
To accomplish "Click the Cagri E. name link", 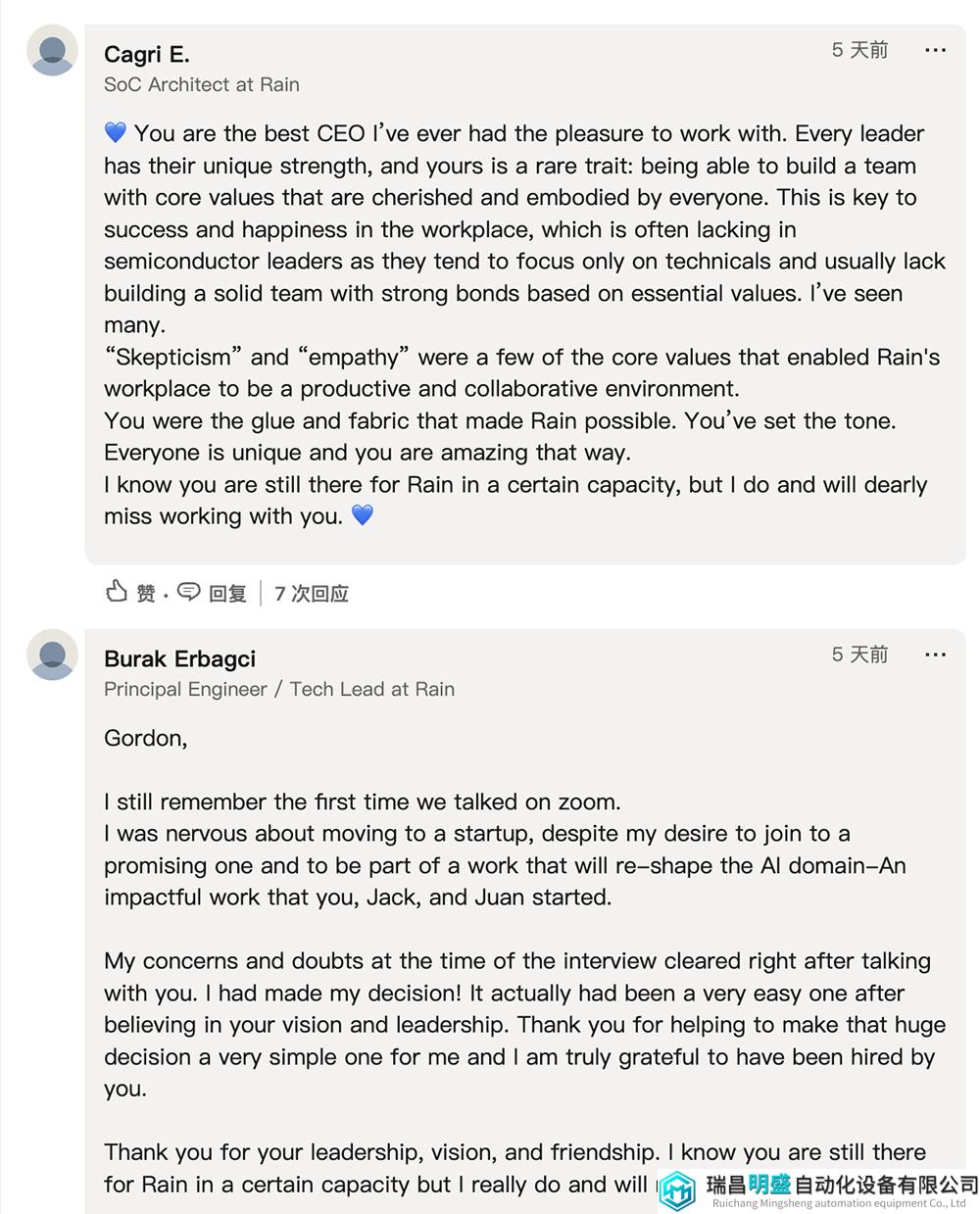I will coord(147,54).
